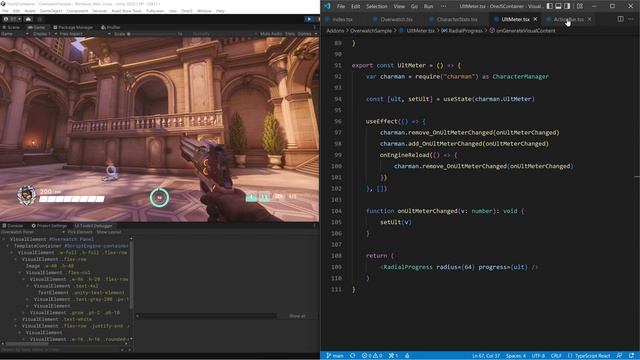Click the notifications bell in status bar
This screenshot has height=360, width=640.
(x=631, y=356)
